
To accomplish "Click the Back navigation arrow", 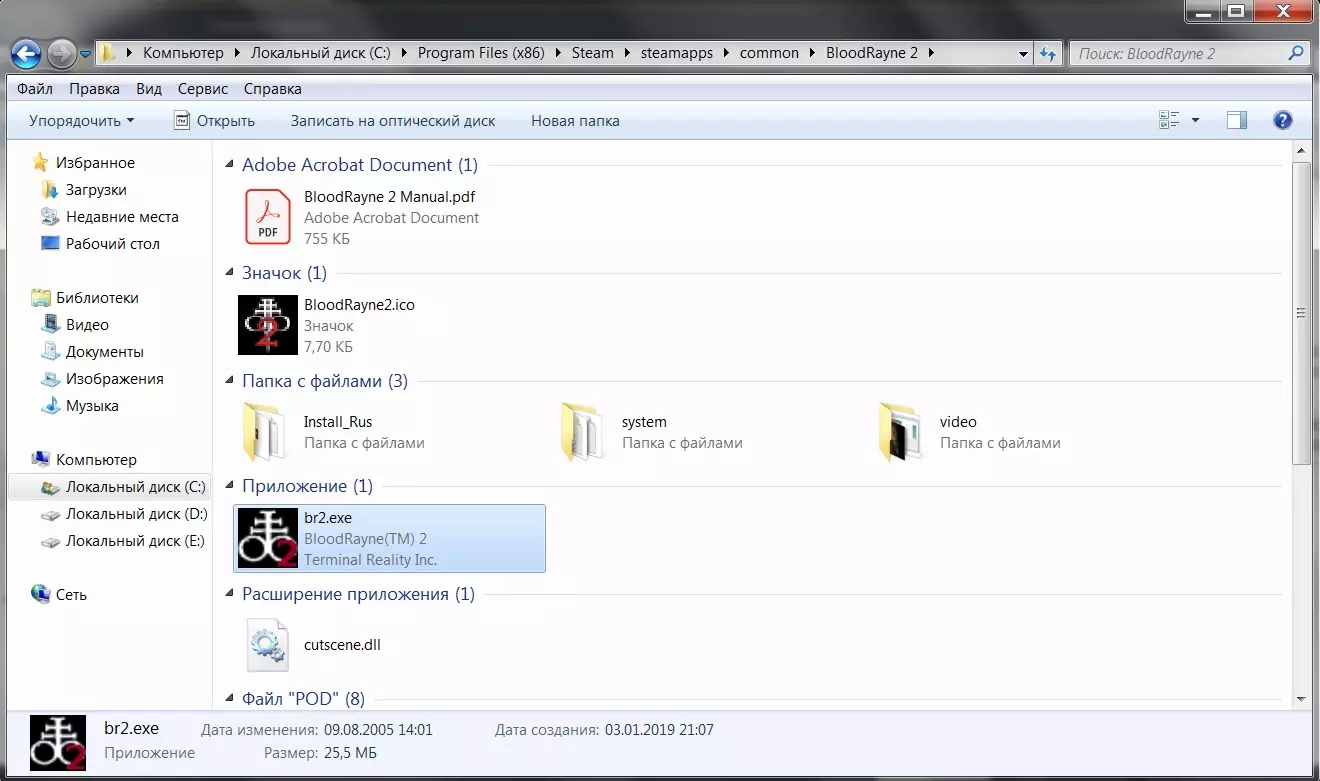I will click(26, 53).
